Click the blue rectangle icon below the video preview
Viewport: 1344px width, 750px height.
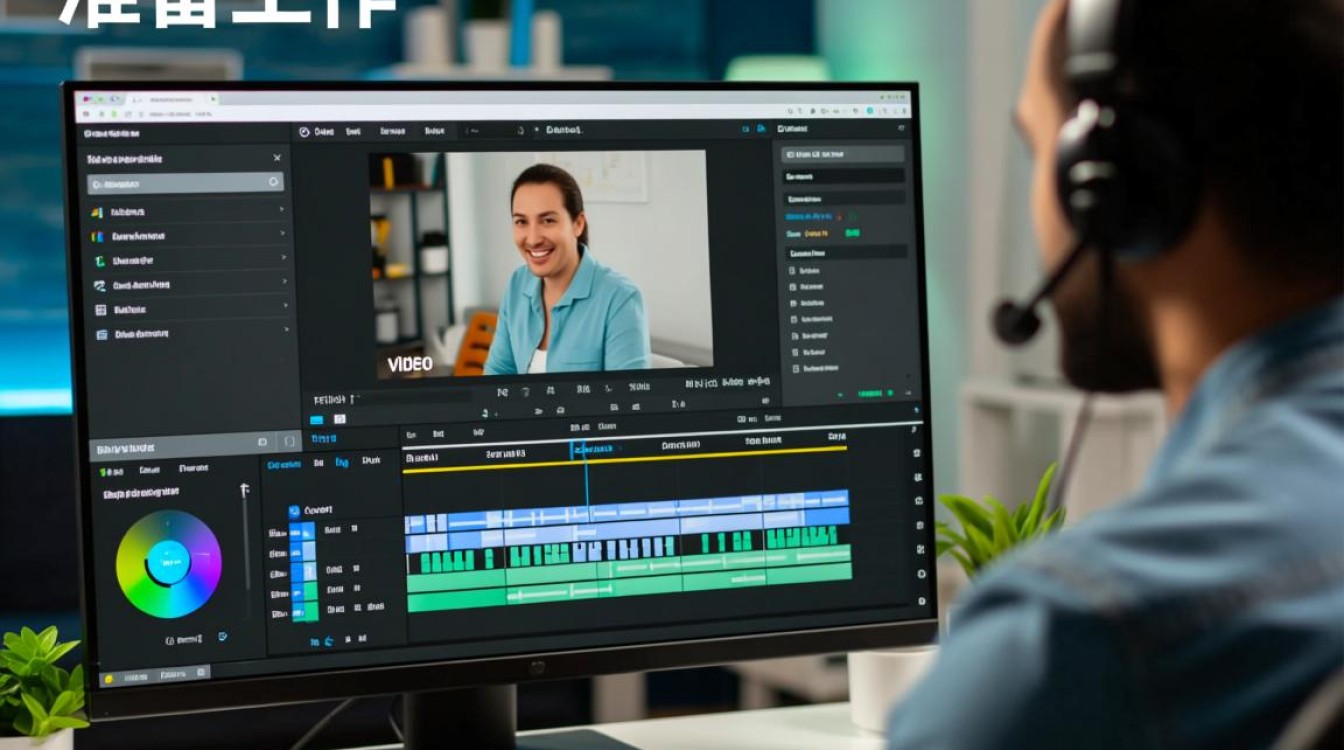coord(317,419)
